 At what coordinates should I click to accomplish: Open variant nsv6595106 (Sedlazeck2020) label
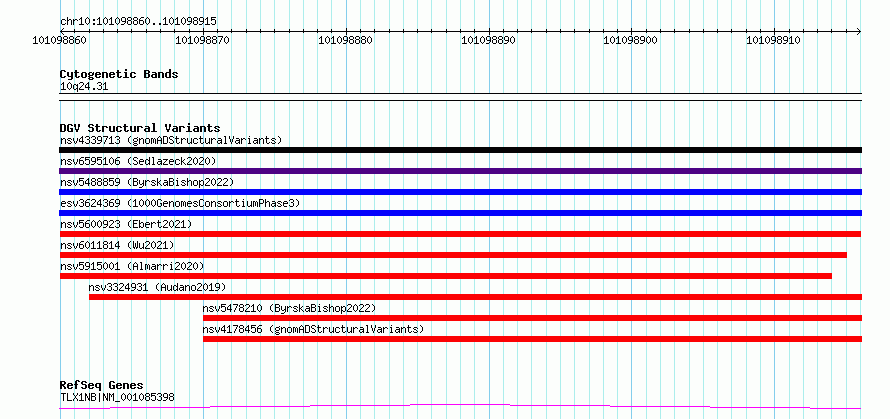pos(138,161)
